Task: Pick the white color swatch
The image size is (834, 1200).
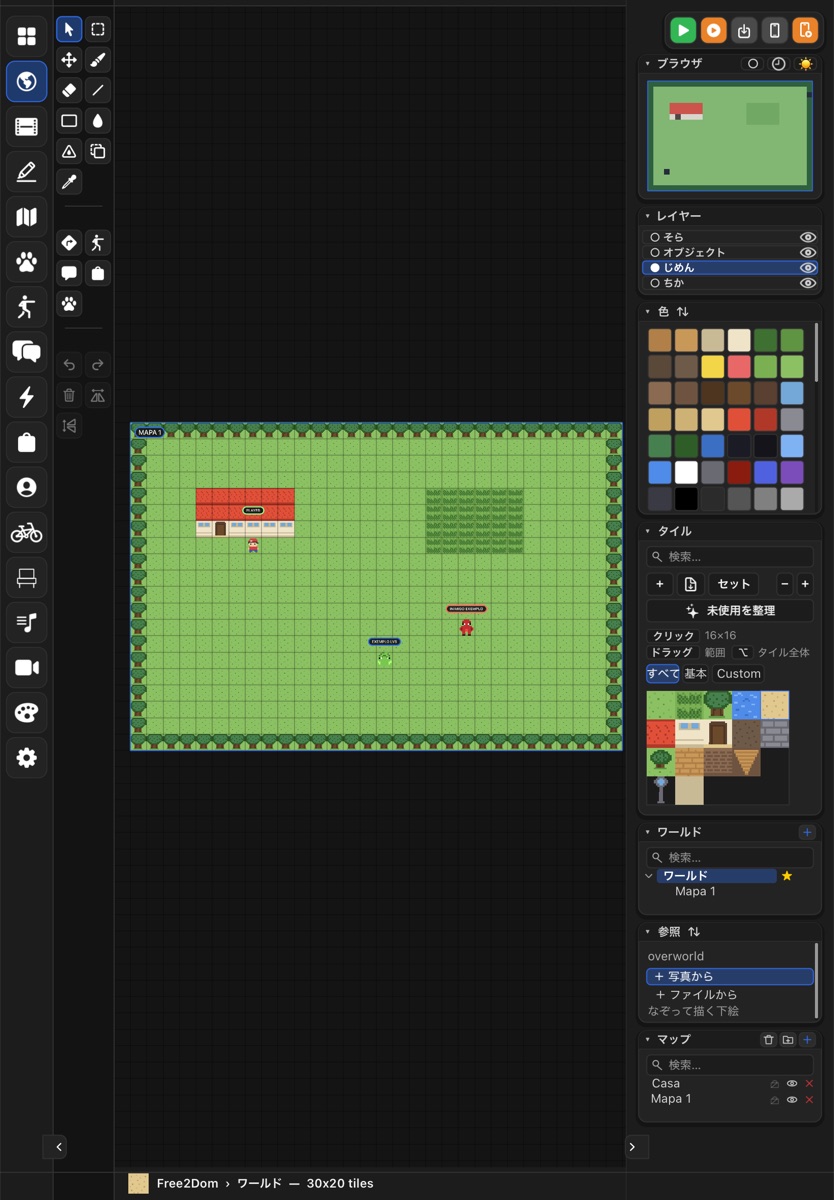Action: click(x=686, y=472)
